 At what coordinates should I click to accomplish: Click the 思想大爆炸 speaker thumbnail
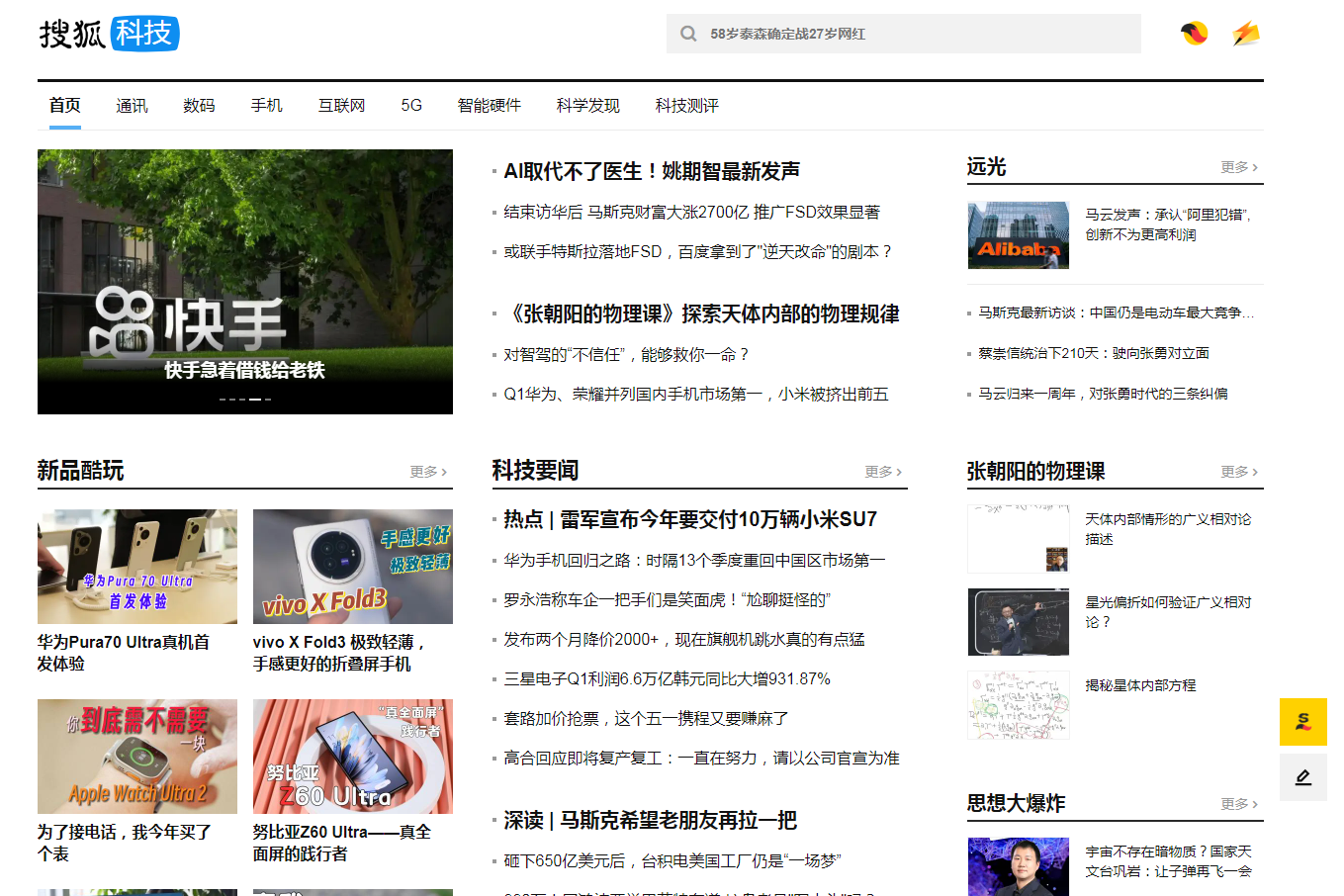point(1019,866)
